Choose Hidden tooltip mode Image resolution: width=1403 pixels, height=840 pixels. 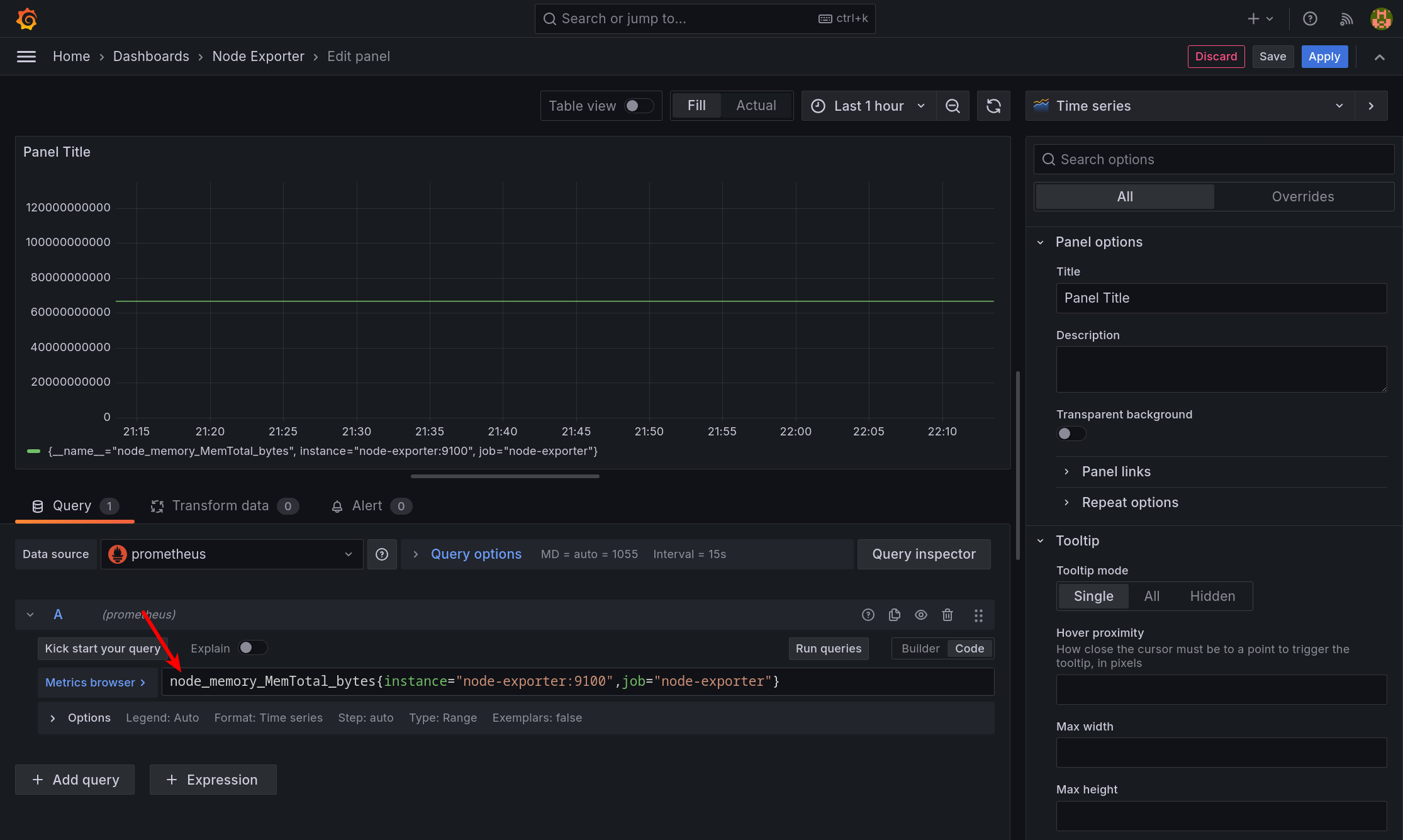point(1212,596)
